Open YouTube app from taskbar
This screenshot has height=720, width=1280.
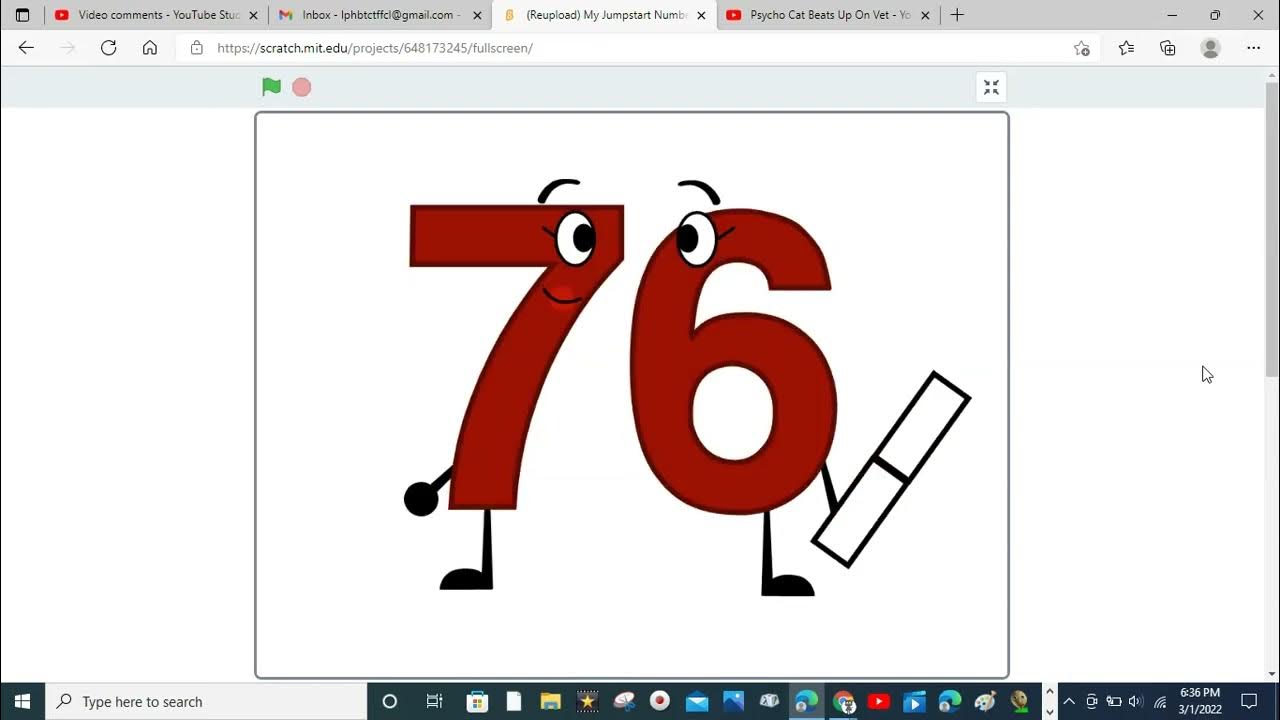(x=879, y=701)
